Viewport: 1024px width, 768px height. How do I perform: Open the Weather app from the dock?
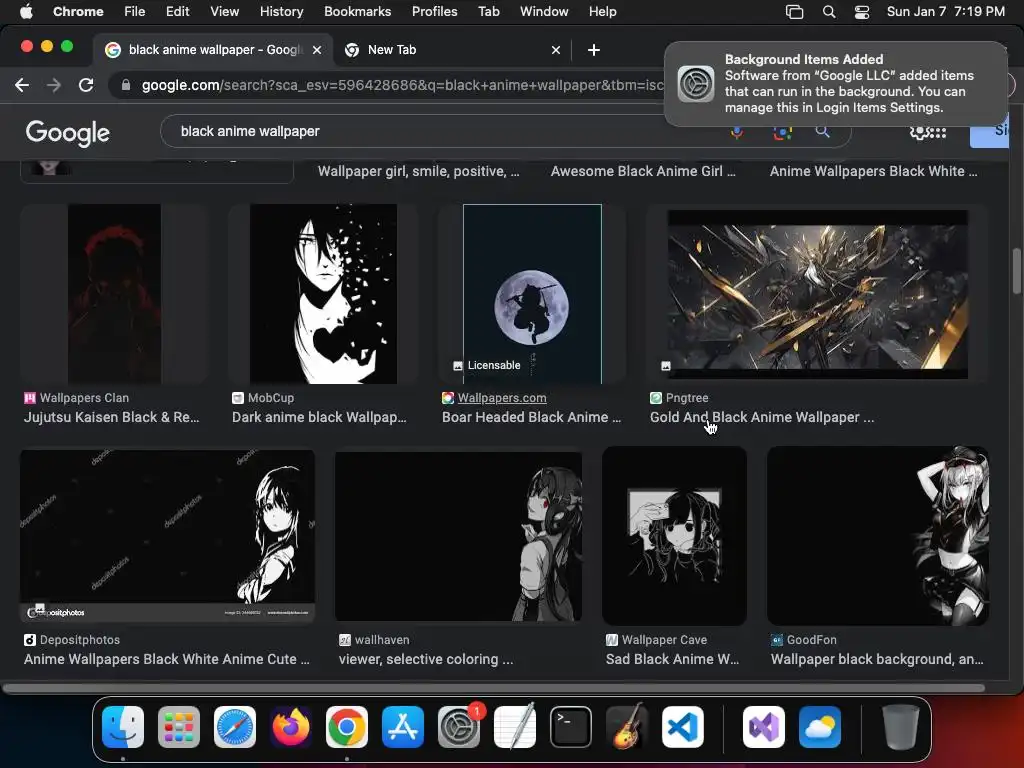click(x=820, y=727)
